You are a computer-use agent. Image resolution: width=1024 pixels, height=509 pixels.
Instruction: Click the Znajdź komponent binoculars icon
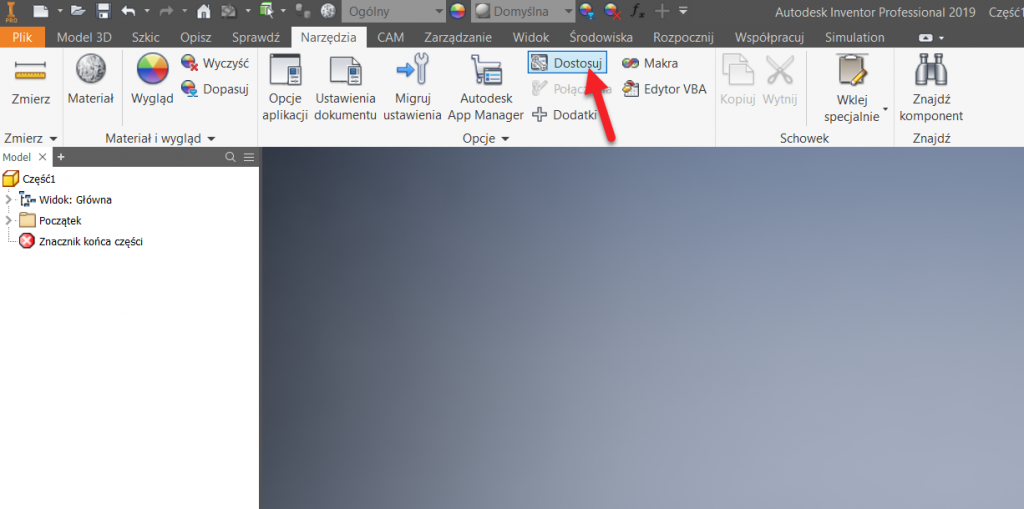pos(931,74)
